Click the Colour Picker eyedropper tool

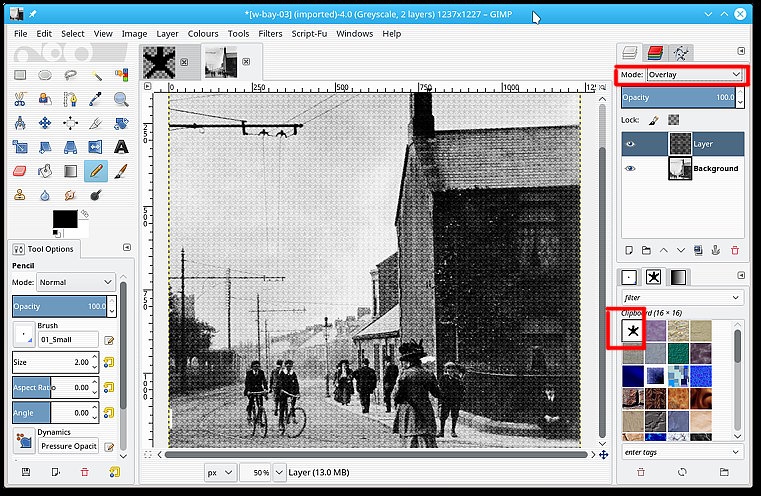coord(96,98)
